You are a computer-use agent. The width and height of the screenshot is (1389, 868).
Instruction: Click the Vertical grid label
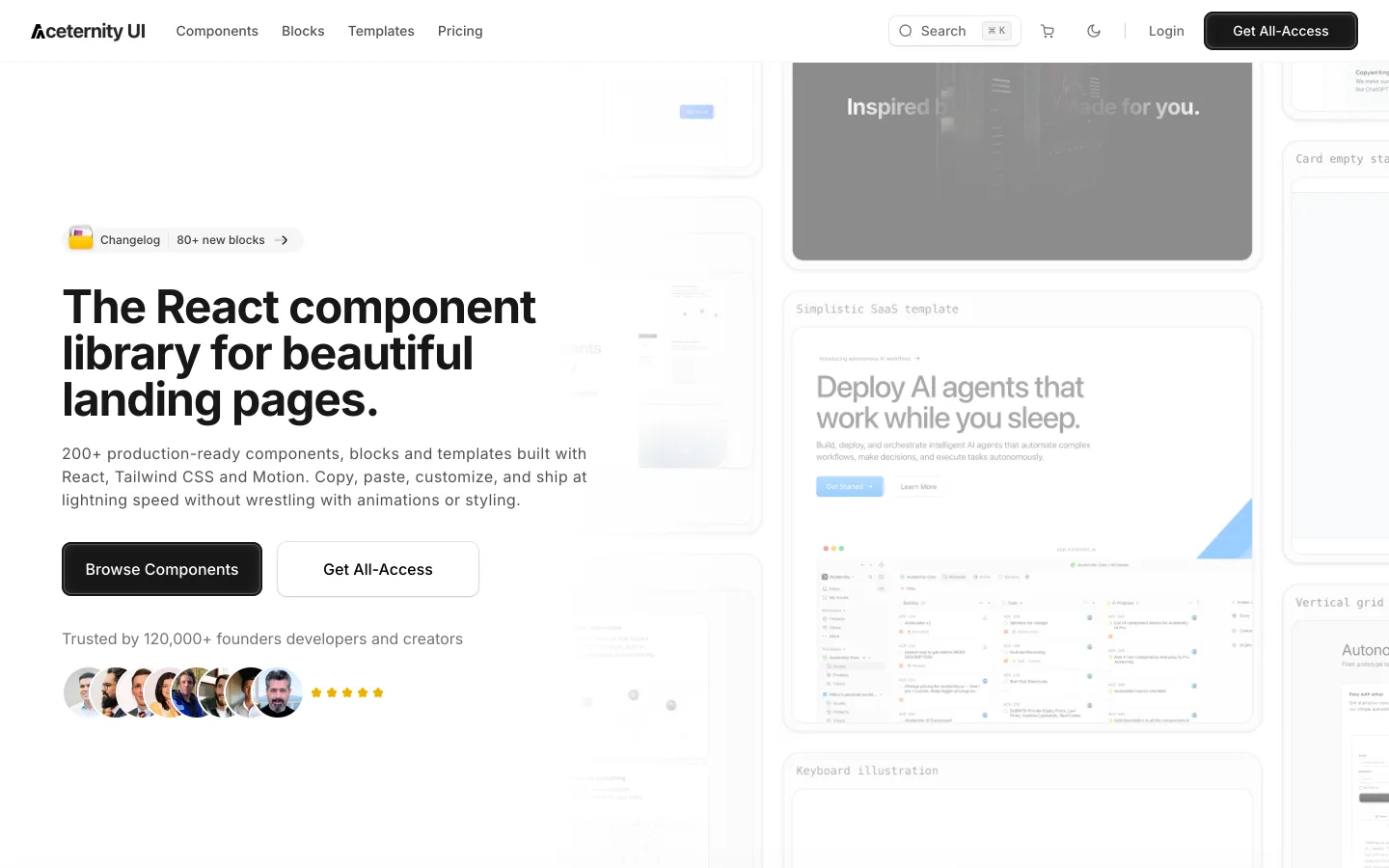click(1340, 603)
